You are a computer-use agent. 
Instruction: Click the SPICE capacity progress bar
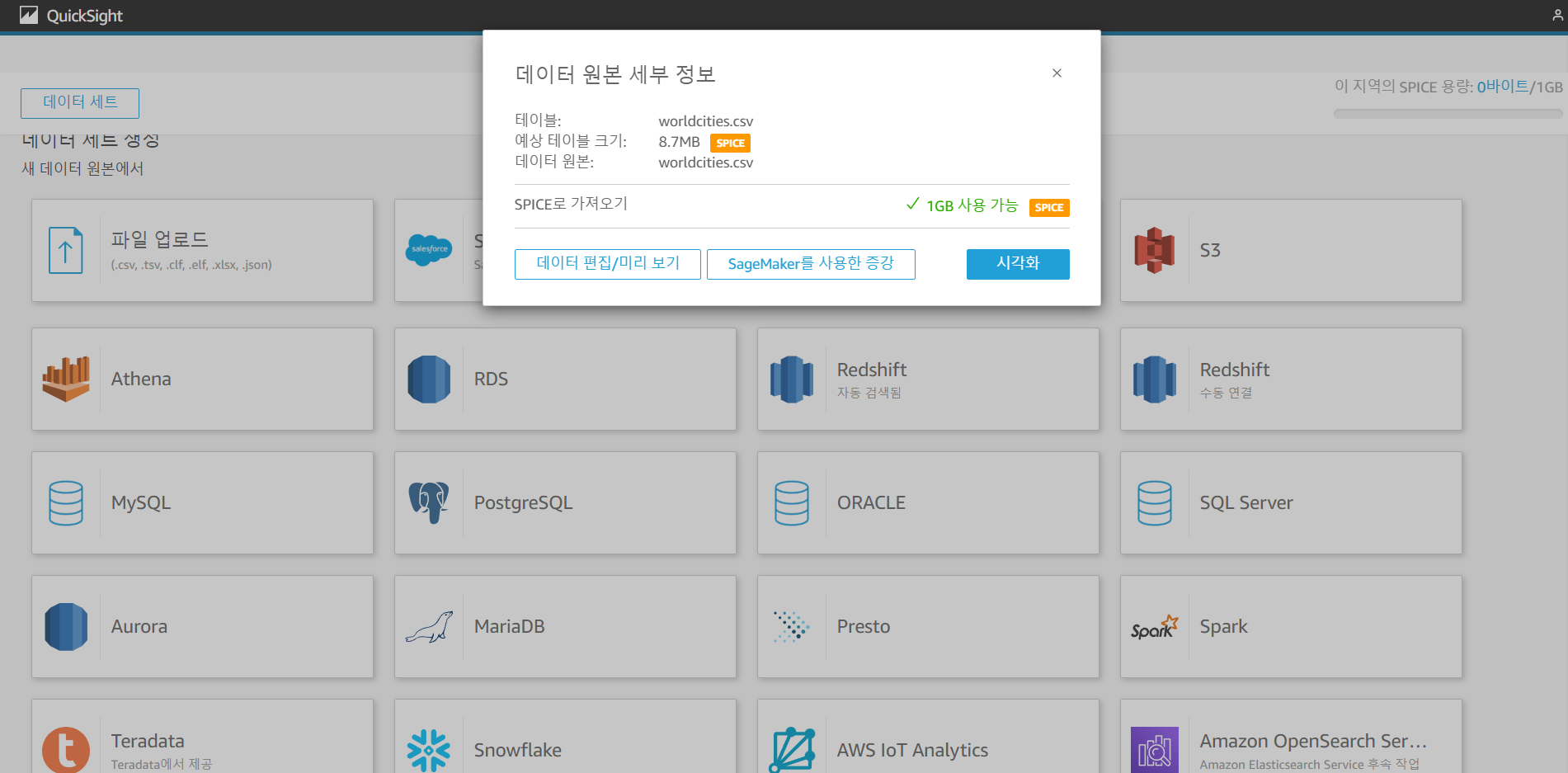(1448, 114)
